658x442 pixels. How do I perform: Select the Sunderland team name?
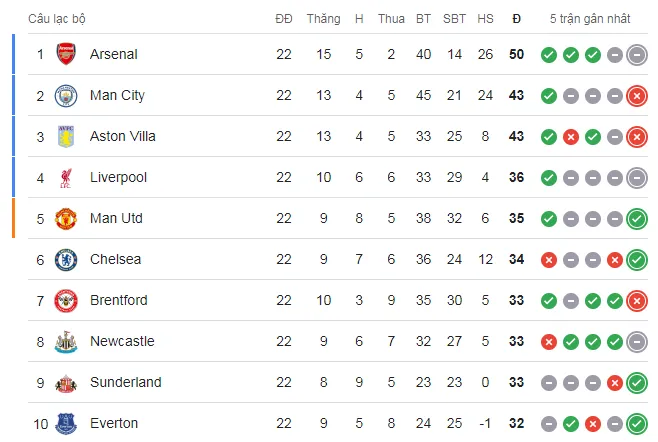pyautogui.click(x=125, y=382)
